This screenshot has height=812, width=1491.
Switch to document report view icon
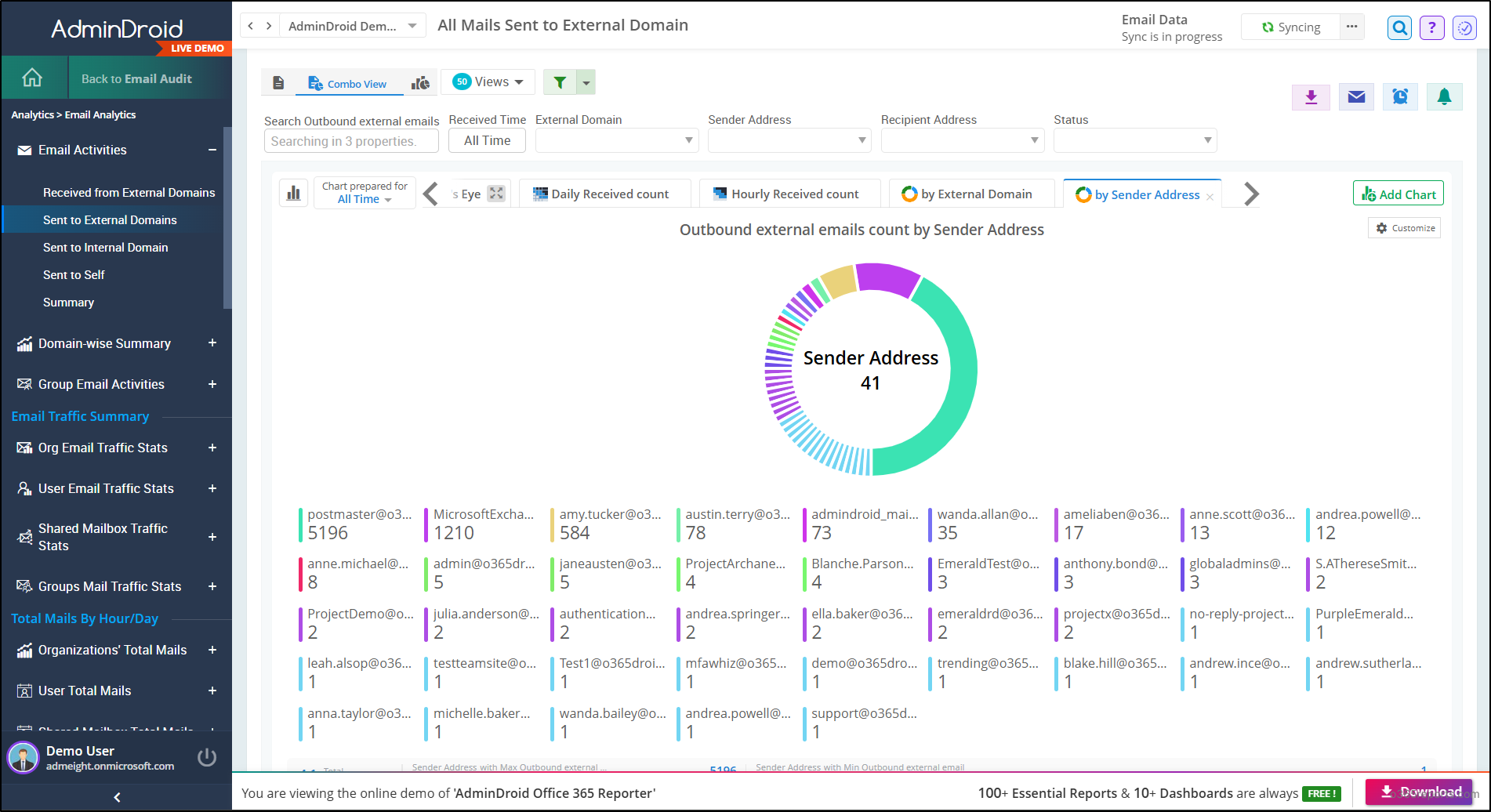point(278,83)
